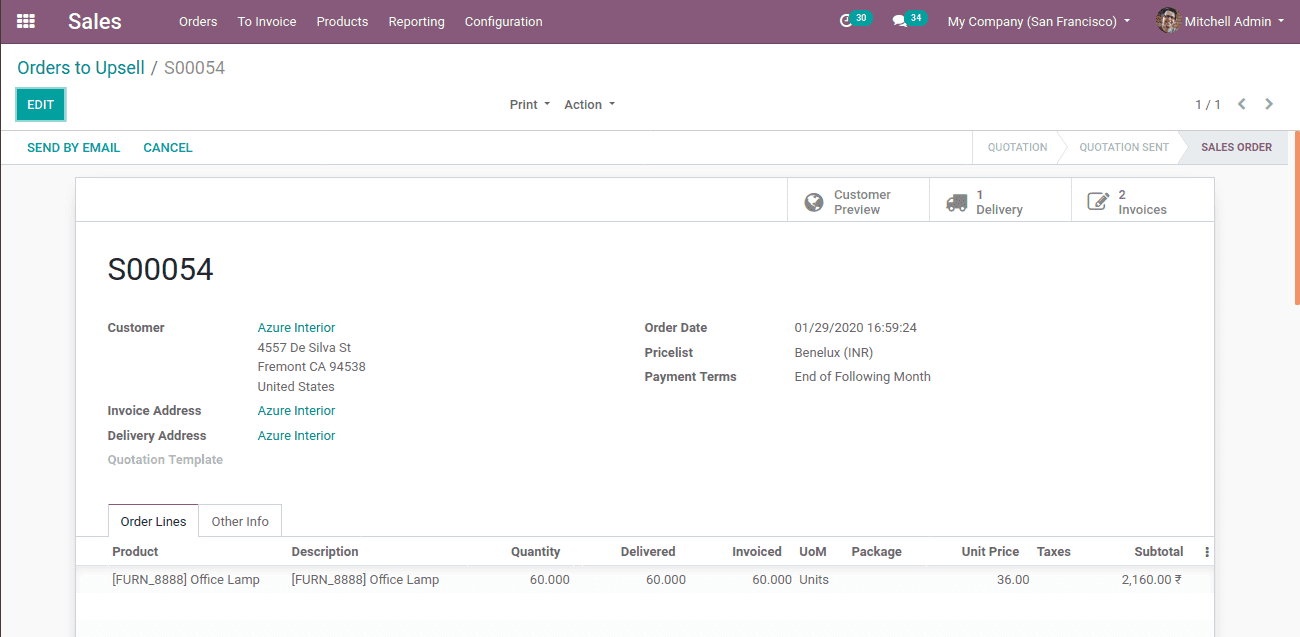This screenshot has height=637, width=1300.
Task: Click the unit price 36.00 cell
Action: (x=1013, y=580)
